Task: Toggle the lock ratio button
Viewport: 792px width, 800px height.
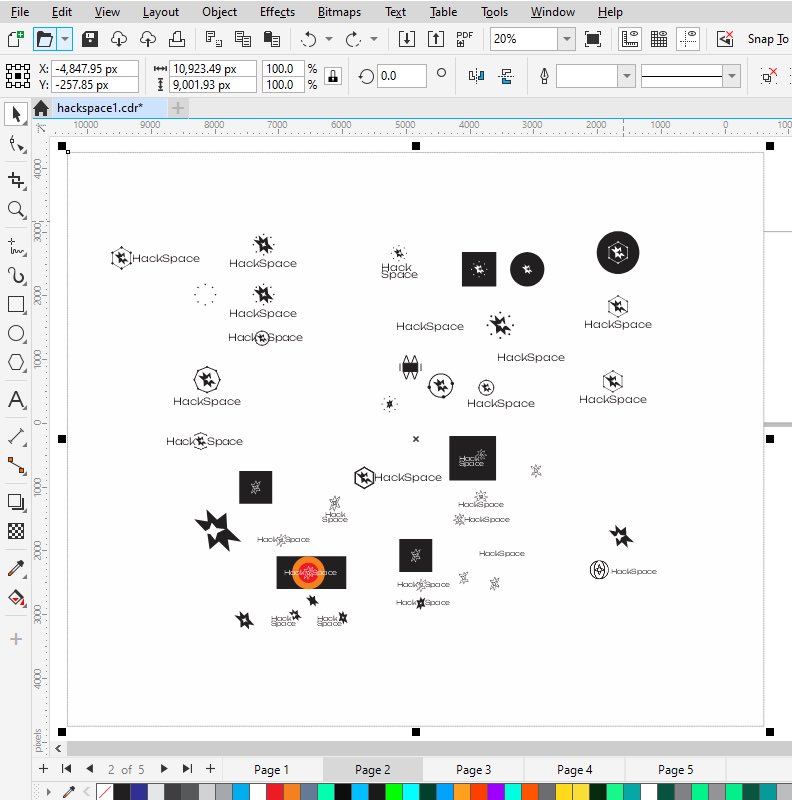Action: tap(333, 77)
